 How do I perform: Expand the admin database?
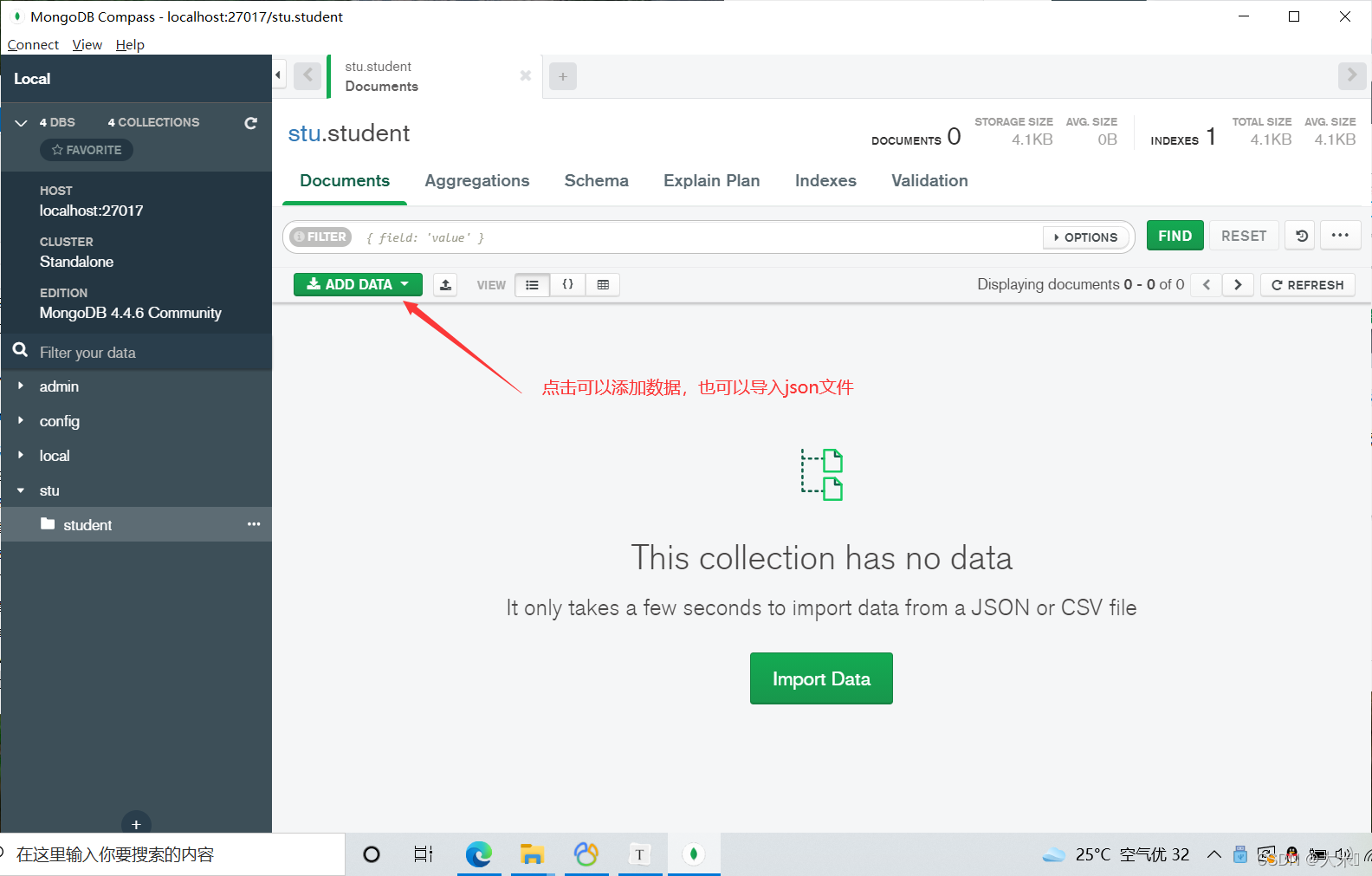[x=21, y=386]
